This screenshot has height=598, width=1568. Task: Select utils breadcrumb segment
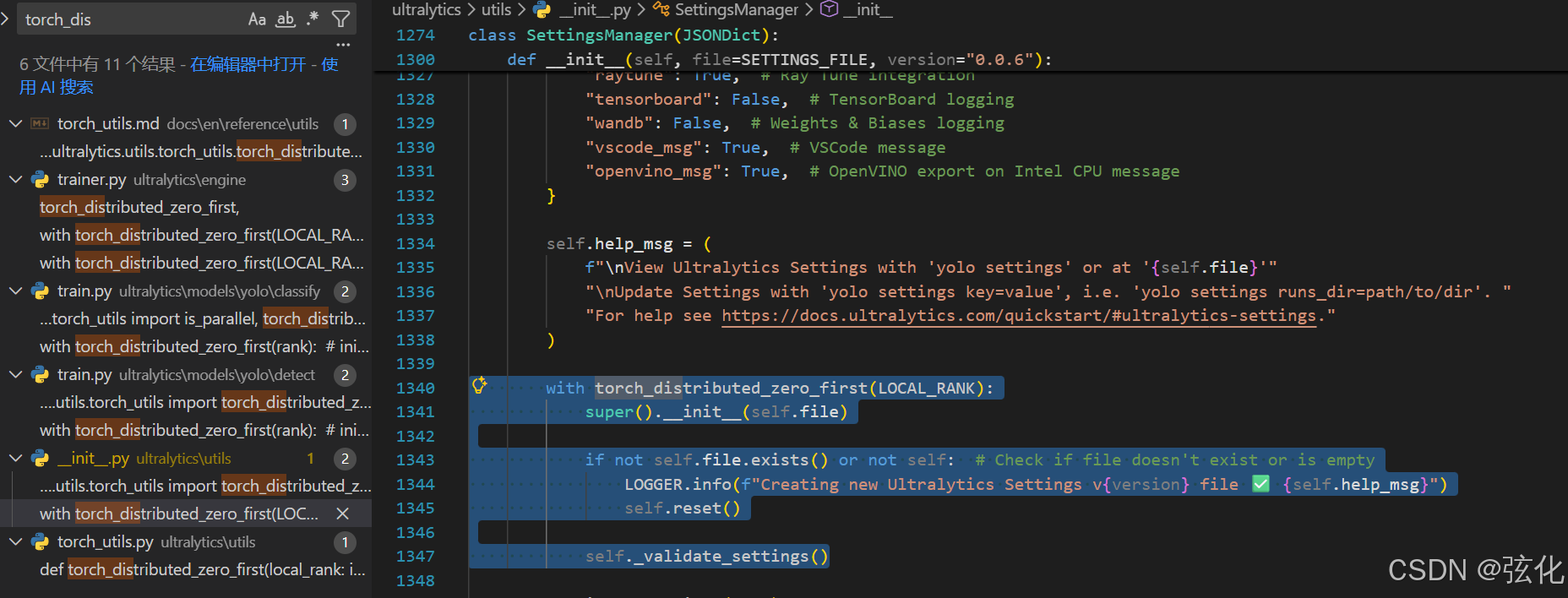click(x=496, y=9)
